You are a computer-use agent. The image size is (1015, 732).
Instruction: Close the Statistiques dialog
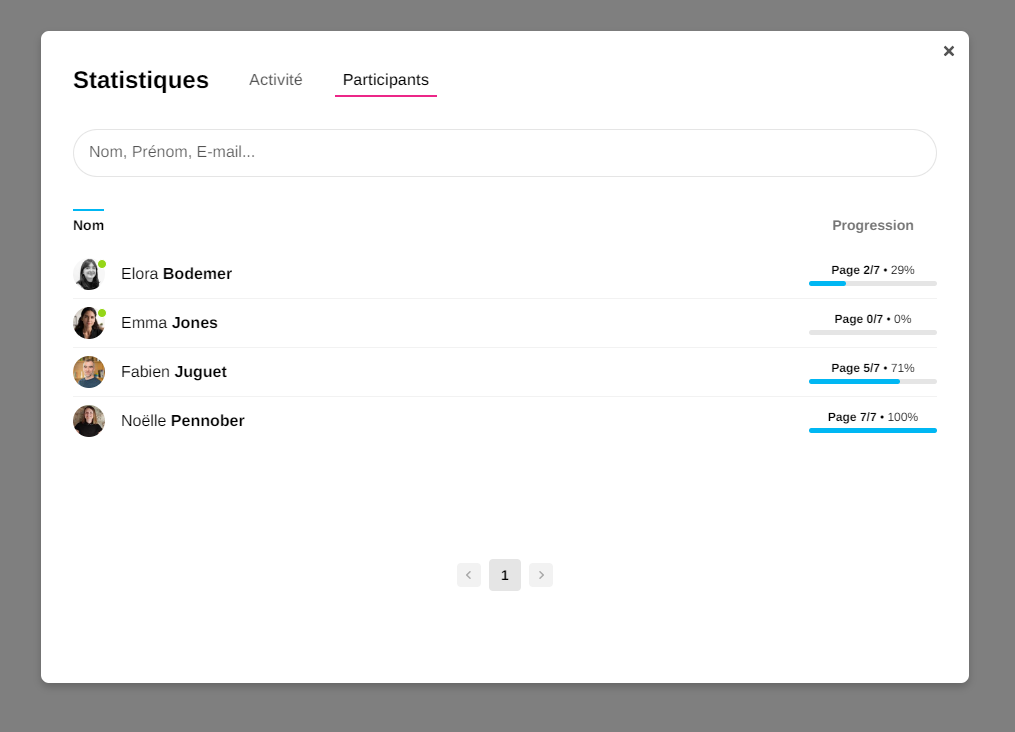click(x=948, y=51)
